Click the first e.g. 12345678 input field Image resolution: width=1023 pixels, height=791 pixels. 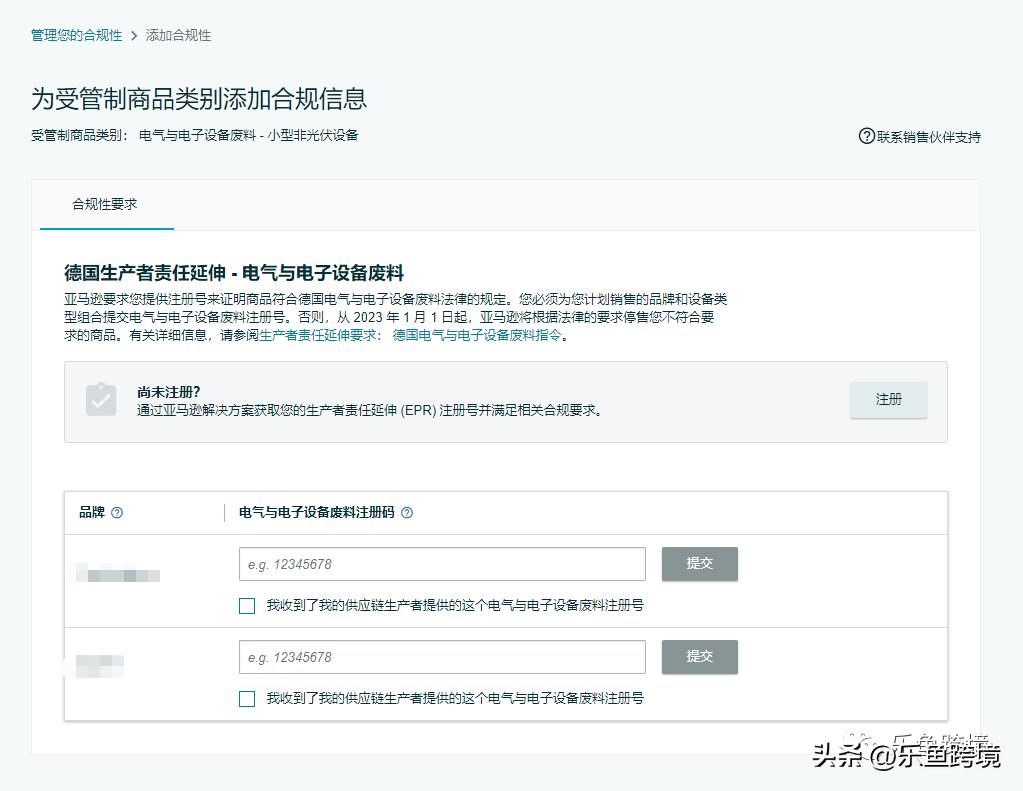coord(442,563)
